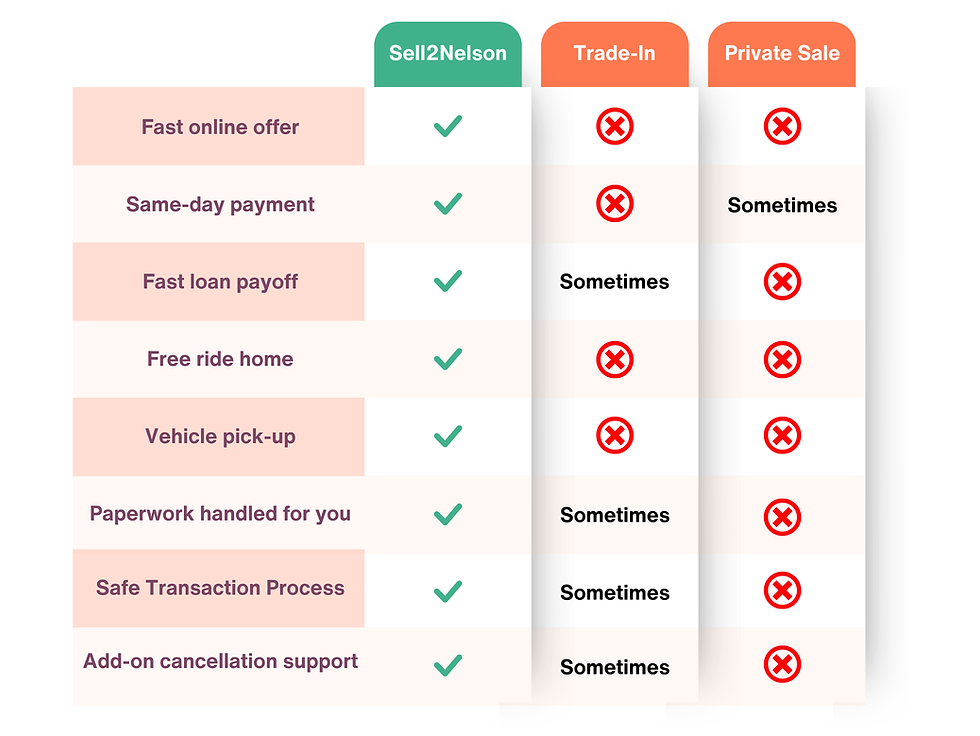Click Private Sale red X for Fast online offer

click(x=782, y=127)
